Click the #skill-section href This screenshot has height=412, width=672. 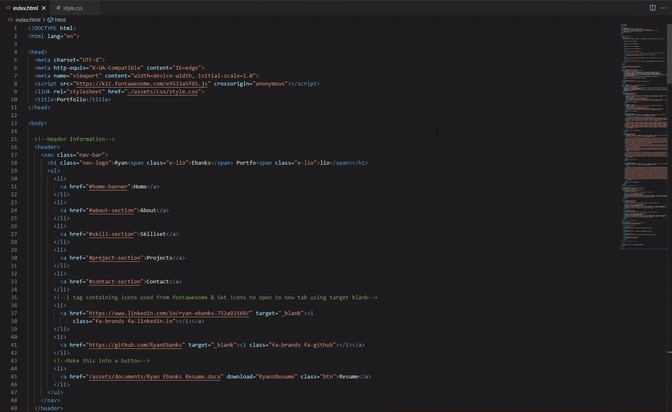(111, 234)
